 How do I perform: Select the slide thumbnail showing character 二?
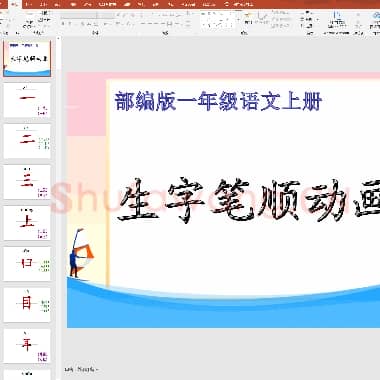coord(27,141)
